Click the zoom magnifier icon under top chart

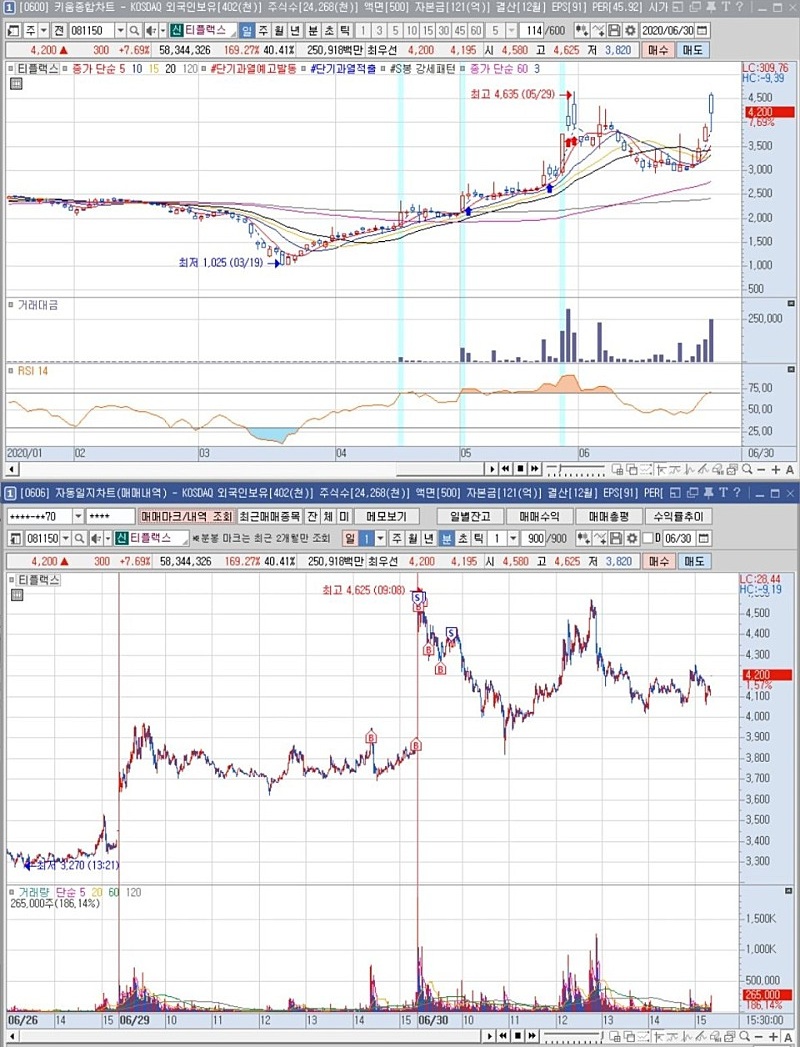[x=747, y=470]
